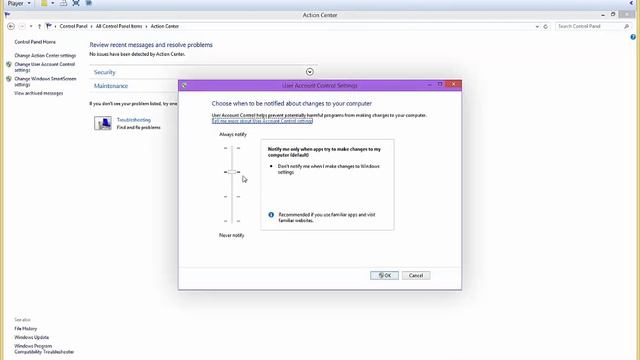Set slider to top Always notify tick
Viewport: 640px width, 360px height.
pos(232,148)
